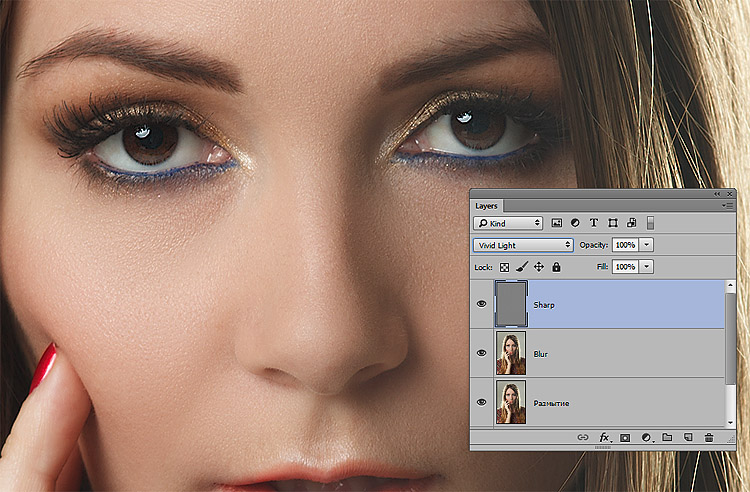Click the Fill label
The image size is (750, 492).
pos(602,266)
